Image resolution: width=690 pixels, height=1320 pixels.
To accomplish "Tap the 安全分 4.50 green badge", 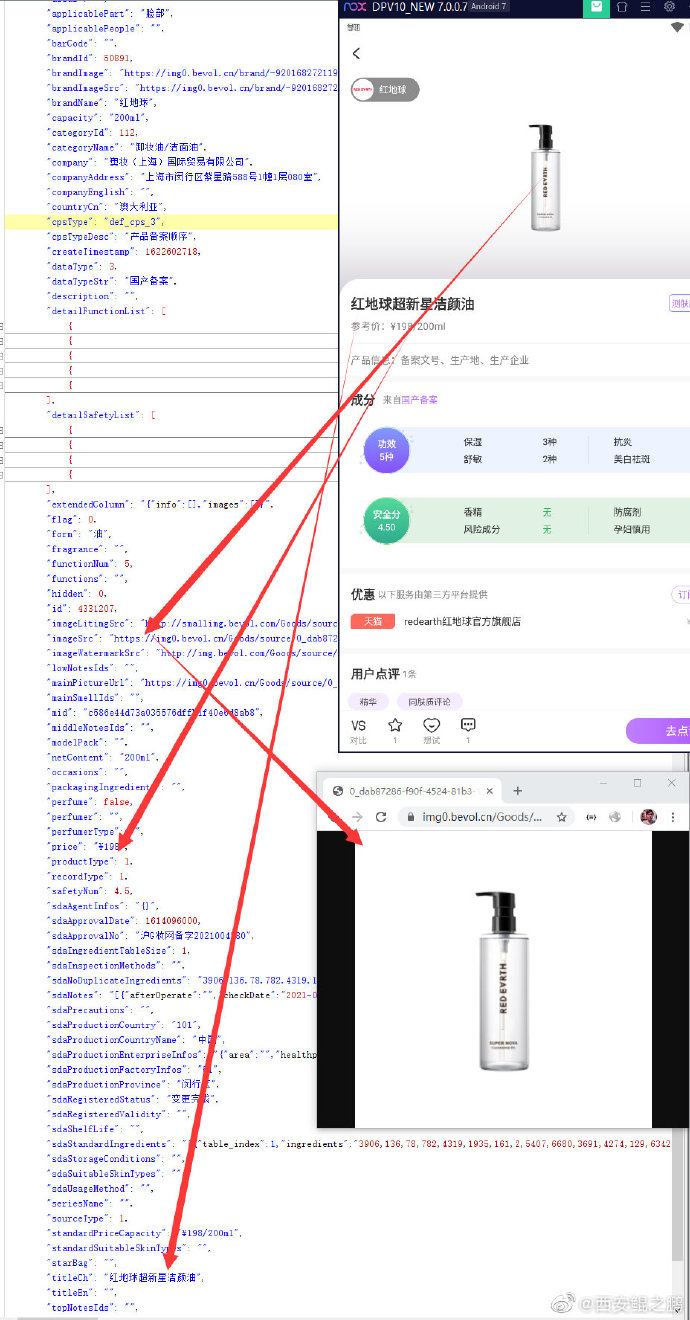I will 386,520.
